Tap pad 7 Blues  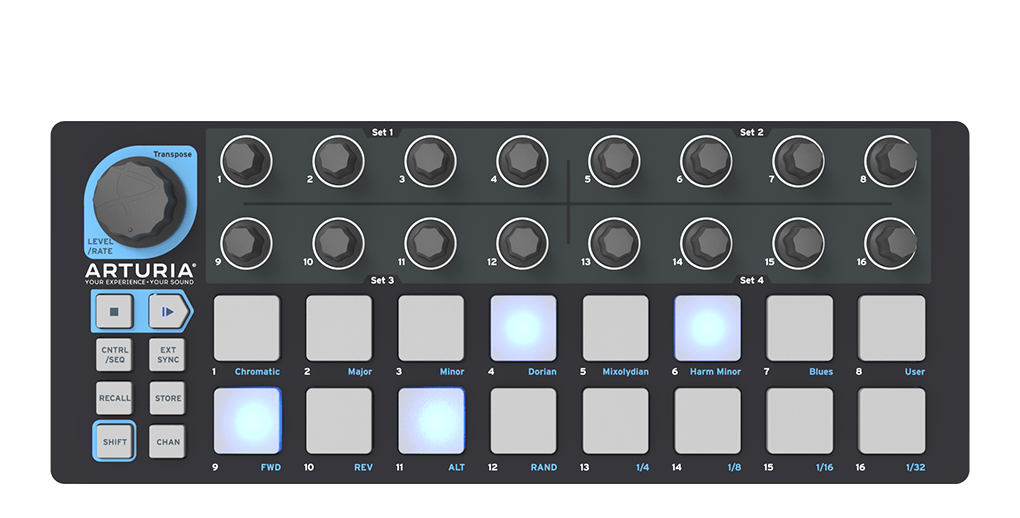click(x=799, y=328)
